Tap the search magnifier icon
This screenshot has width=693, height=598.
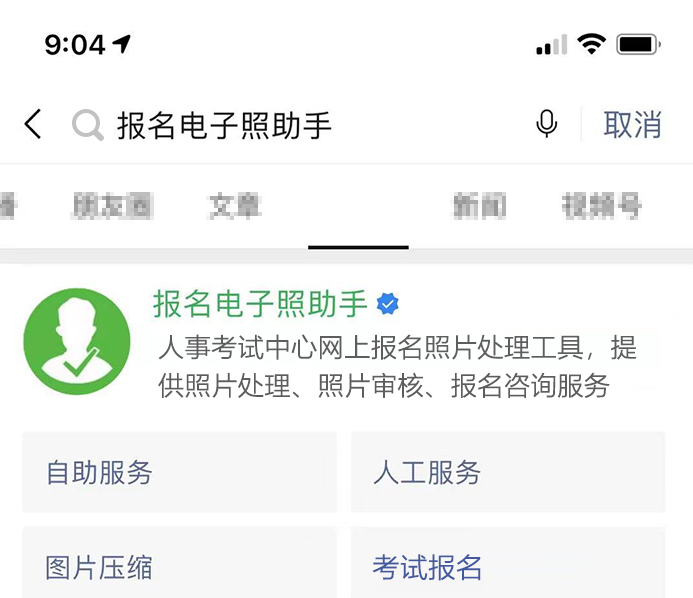88,125
